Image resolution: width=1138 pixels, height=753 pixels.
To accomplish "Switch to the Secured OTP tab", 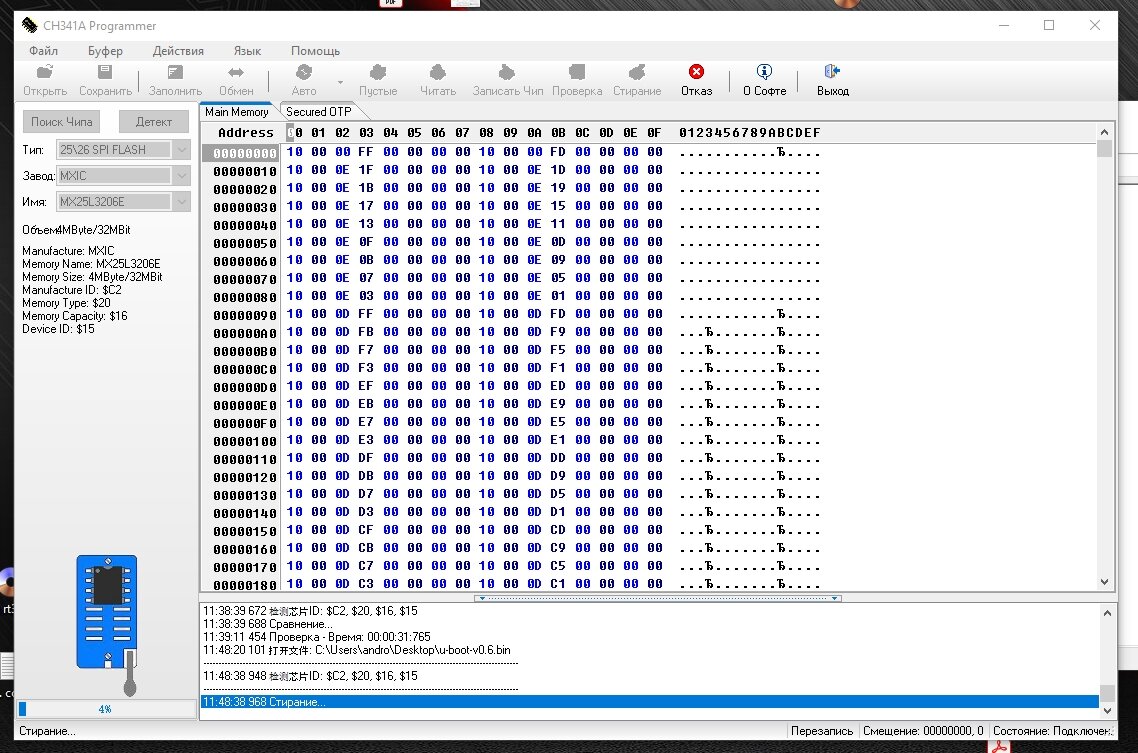I will pyautogui.click(x=319, y=112).
